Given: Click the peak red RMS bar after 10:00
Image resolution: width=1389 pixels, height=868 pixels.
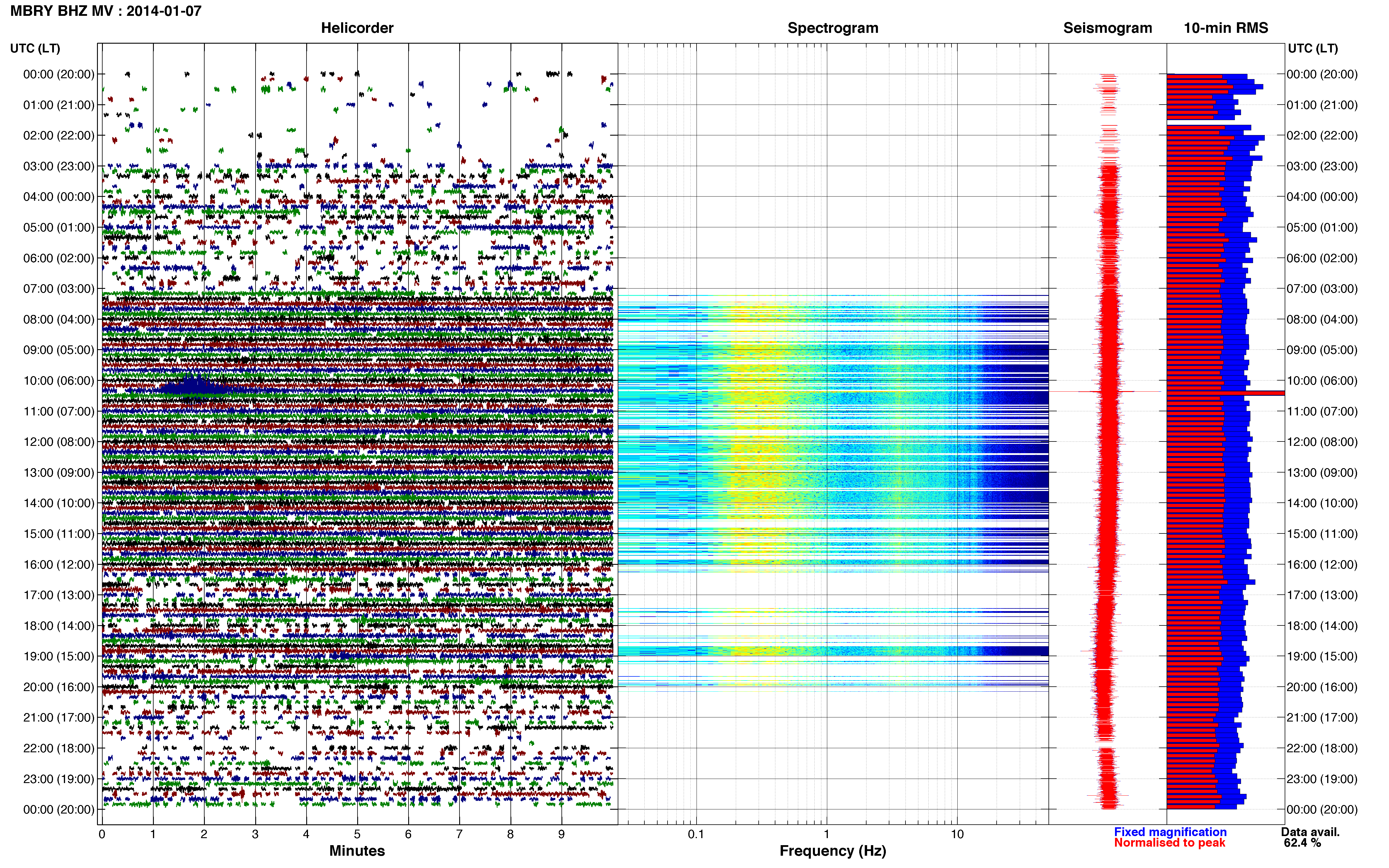Looking at the screenshot, I should (x=1225, y=393).
